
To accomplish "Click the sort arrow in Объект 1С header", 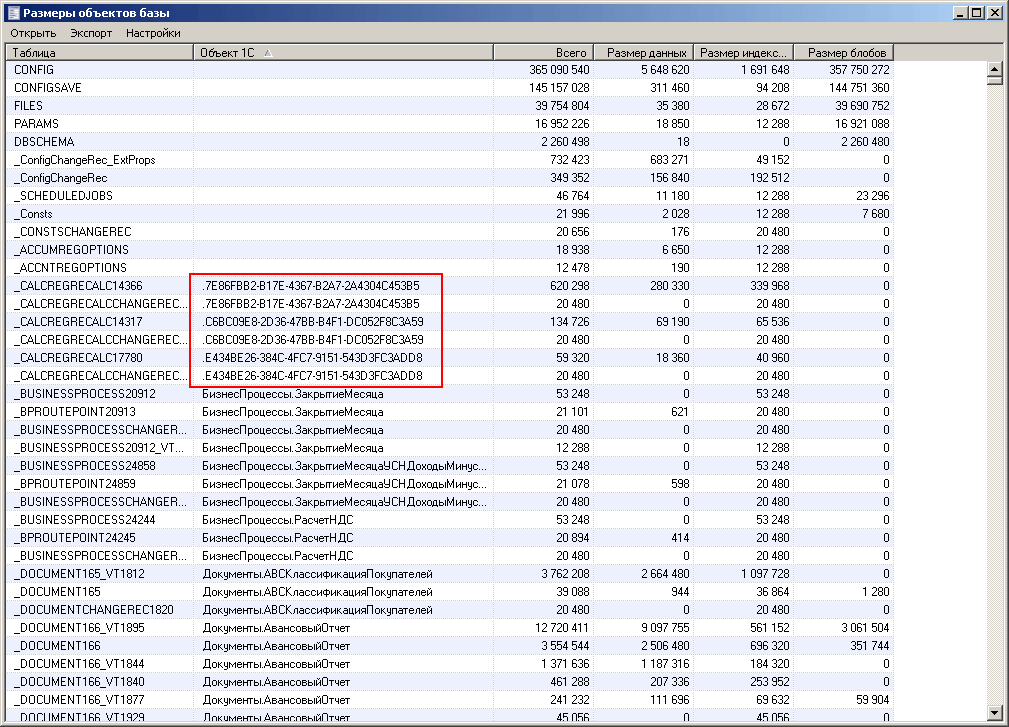I will coord(268,53).
